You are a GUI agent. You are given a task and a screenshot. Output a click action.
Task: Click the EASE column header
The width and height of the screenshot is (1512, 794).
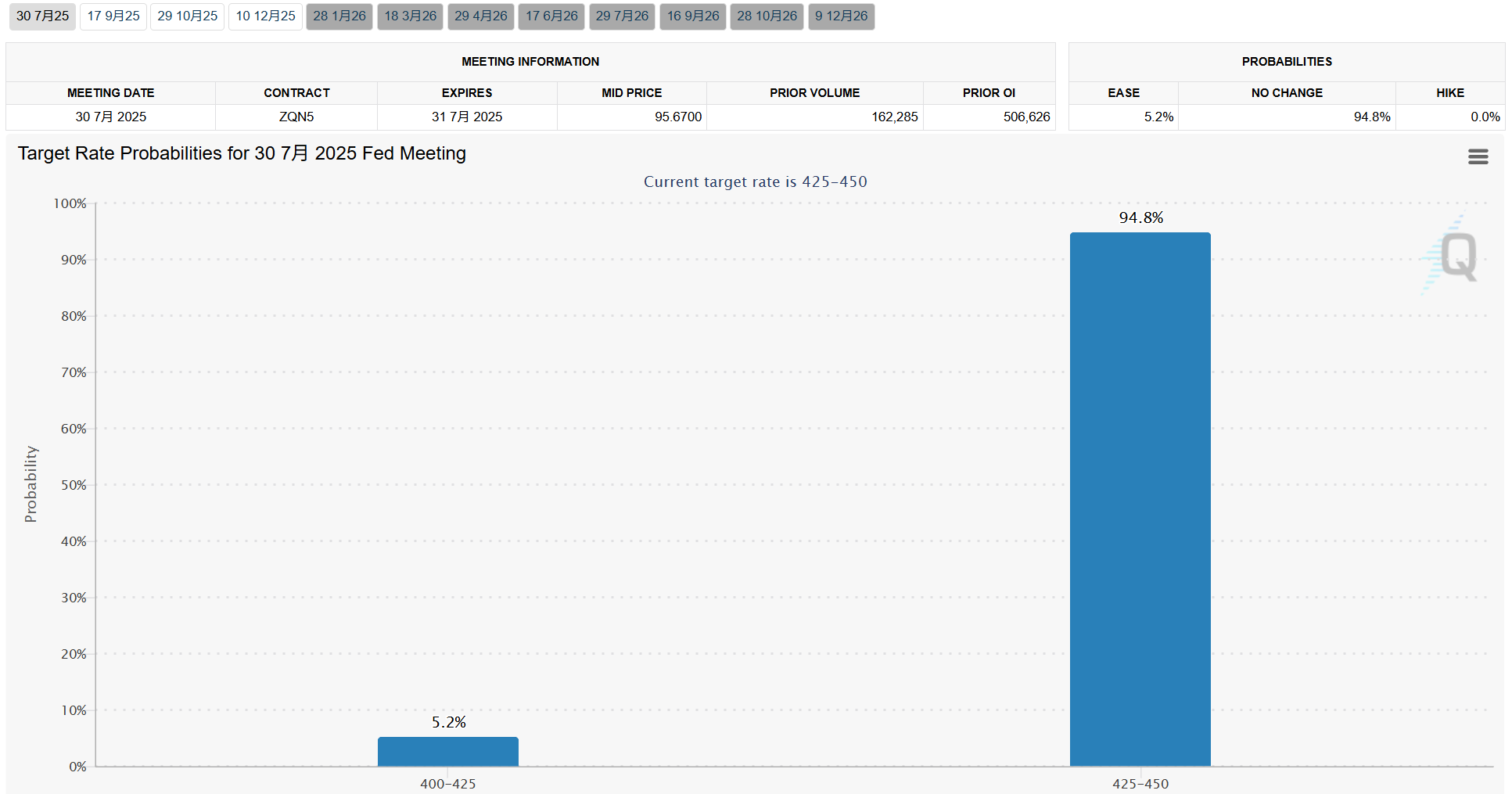pyautogui.click(x=1123, y=93)
